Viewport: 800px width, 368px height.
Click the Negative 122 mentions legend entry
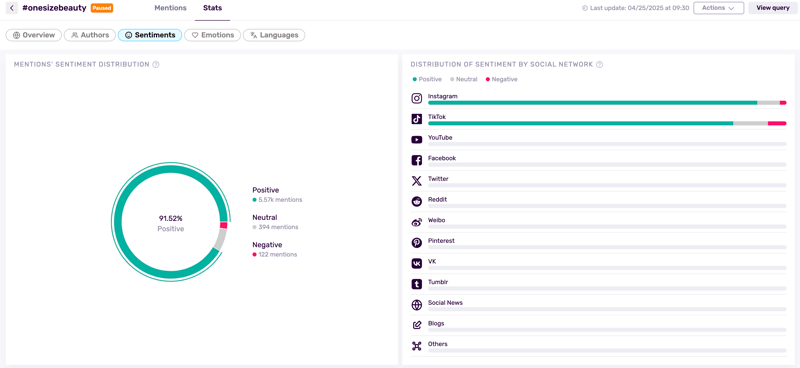[274, 249]
